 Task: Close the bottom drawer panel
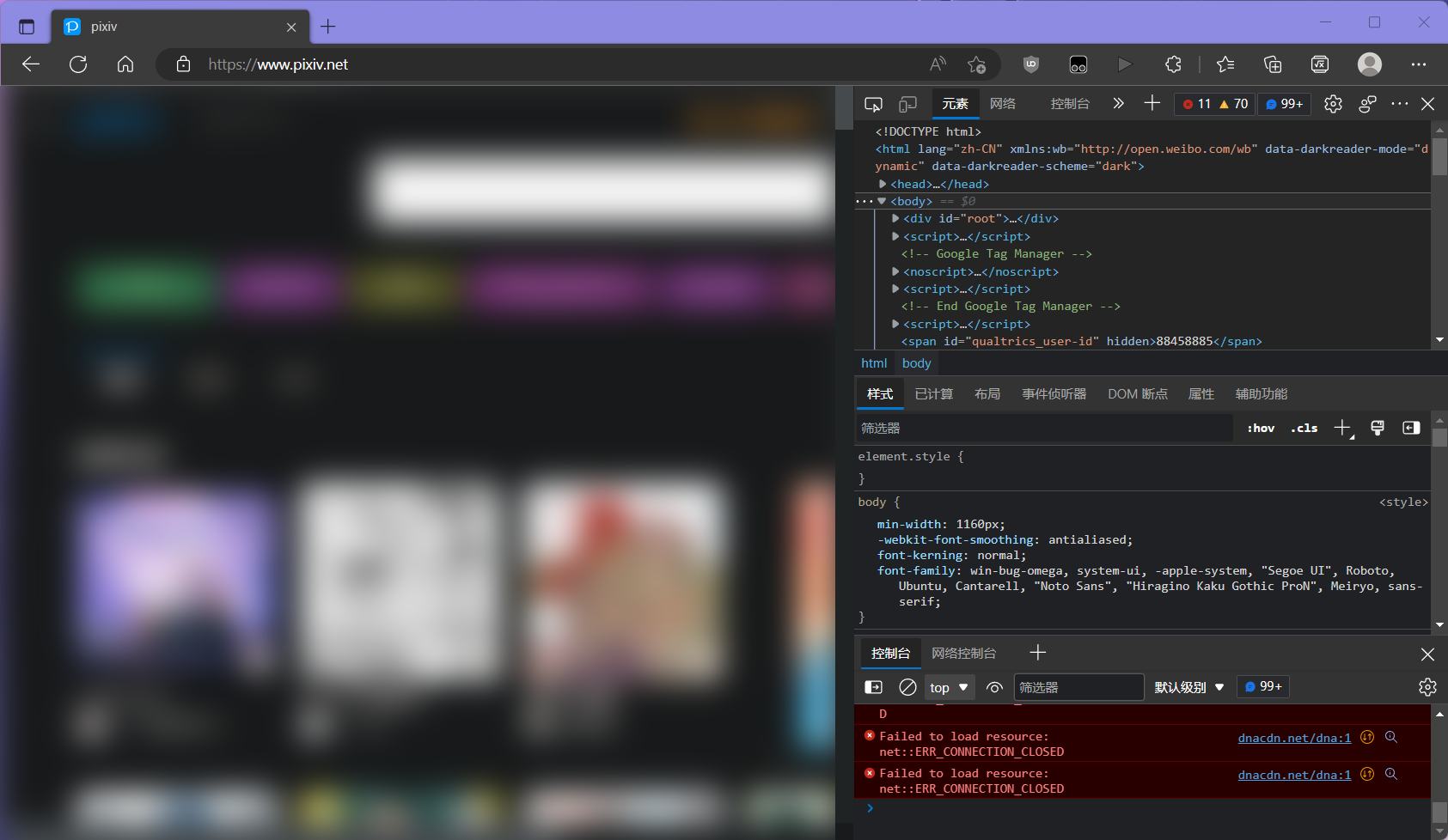[1427, 654]
